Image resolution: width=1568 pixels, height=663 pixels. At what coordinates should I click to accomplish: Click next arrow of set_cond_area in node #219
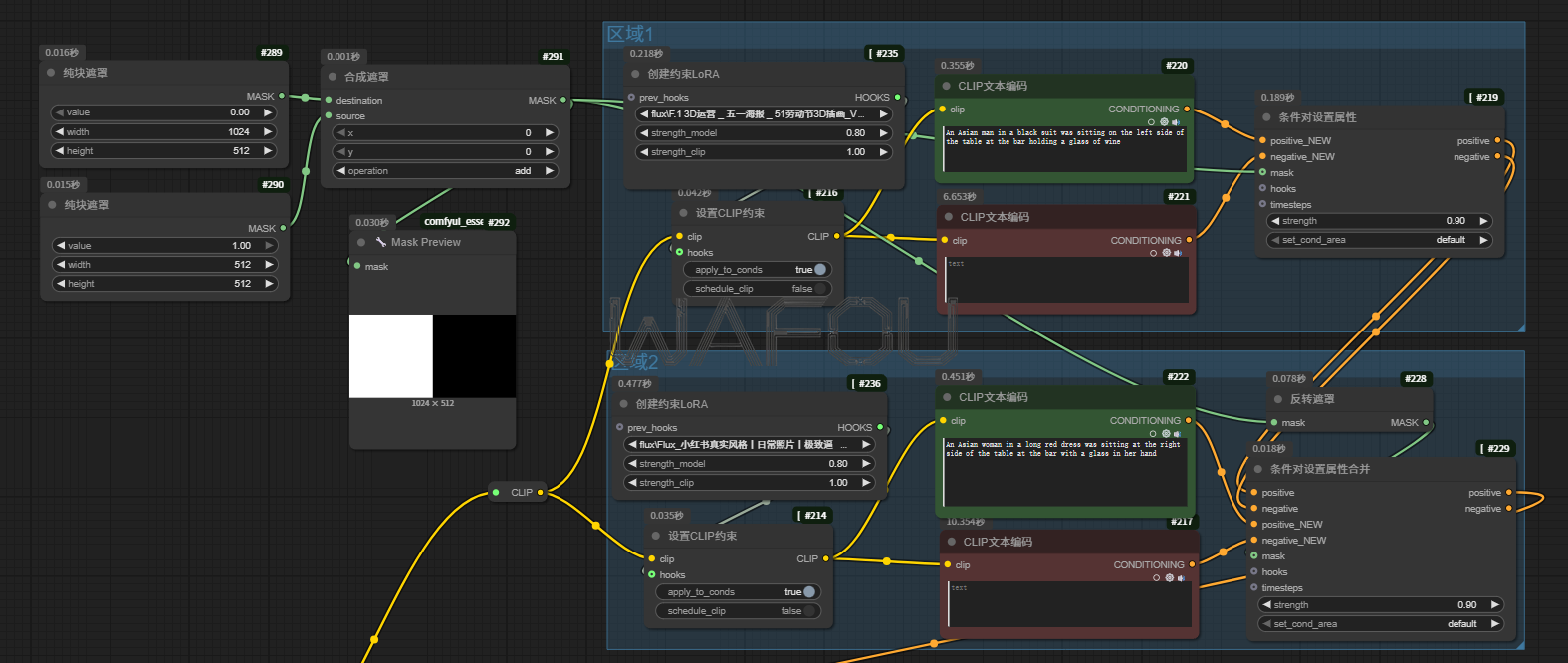(1484, 240)
